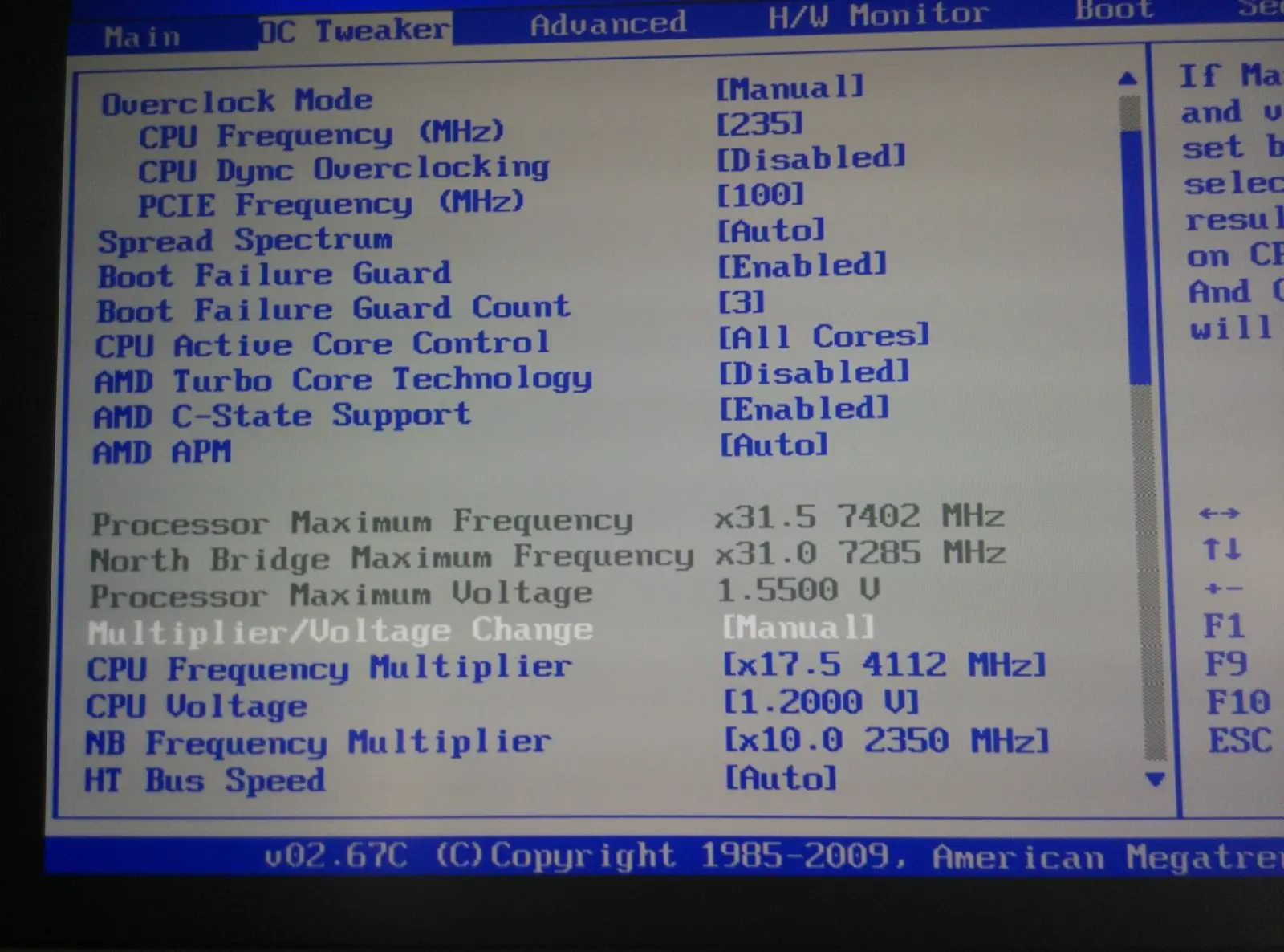
Task: Click the blue scrollbar thumb
Action: point(1137,257)
